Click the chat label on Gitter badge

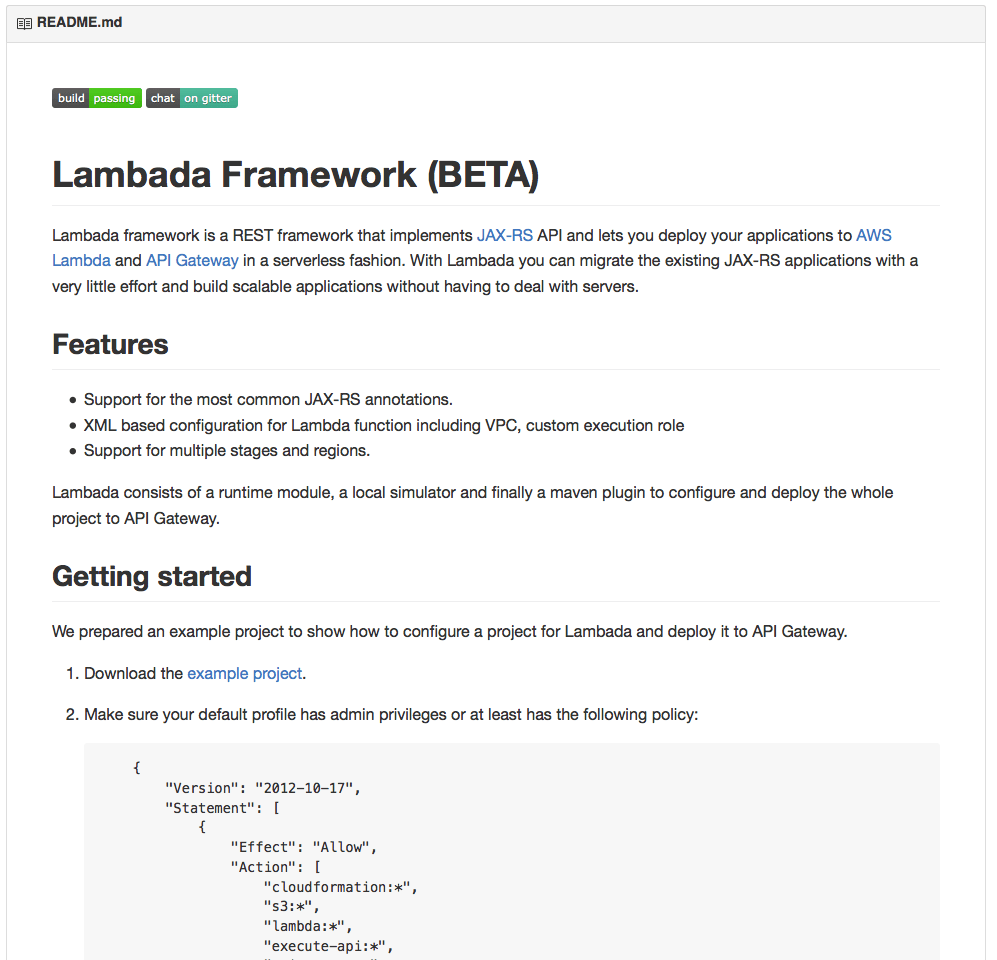(162, 98)
